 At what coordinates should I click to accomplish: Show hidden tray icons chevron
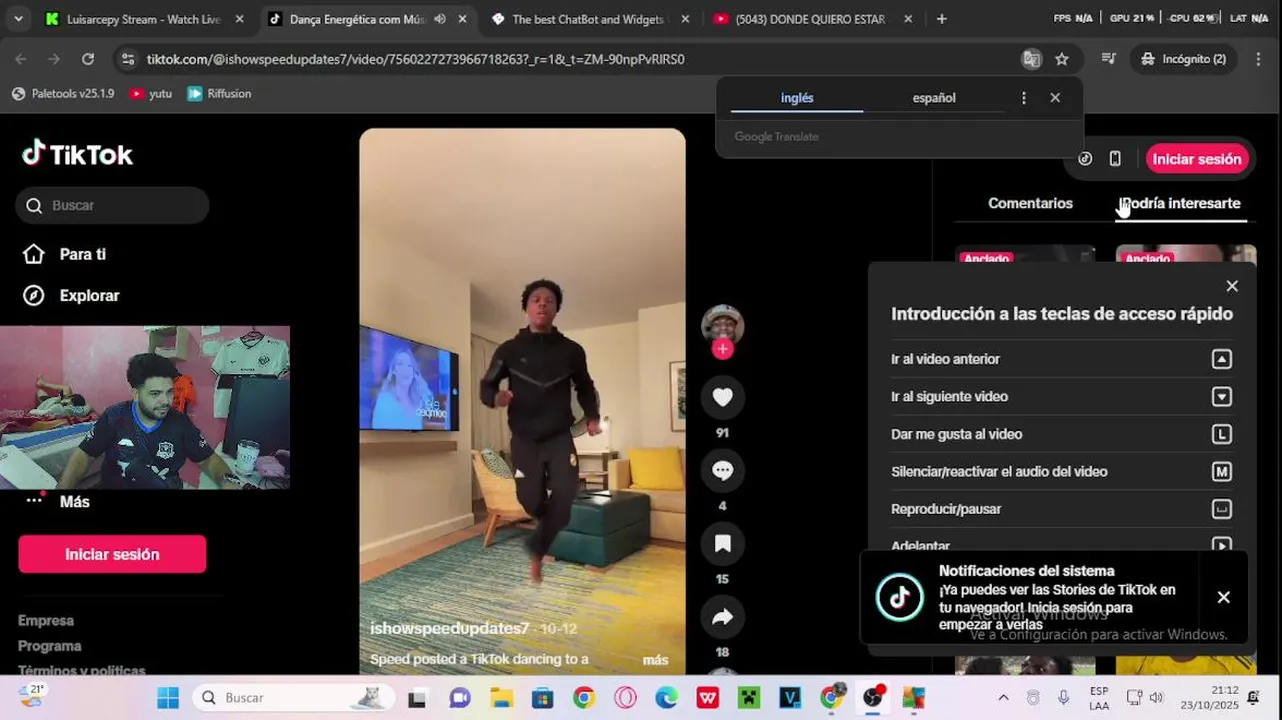pos(1003,698)
